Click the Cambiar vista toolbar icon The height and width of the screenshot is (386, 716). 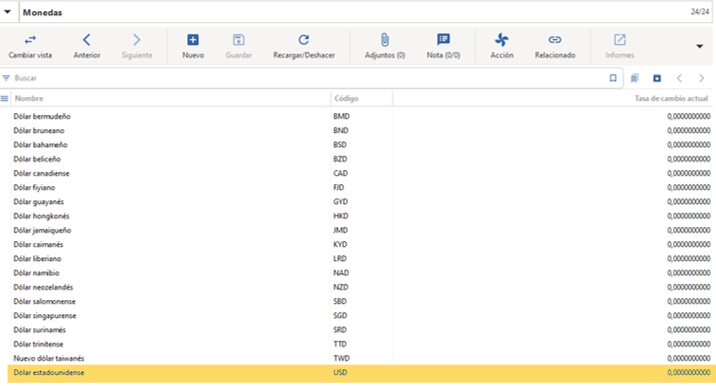30,40
